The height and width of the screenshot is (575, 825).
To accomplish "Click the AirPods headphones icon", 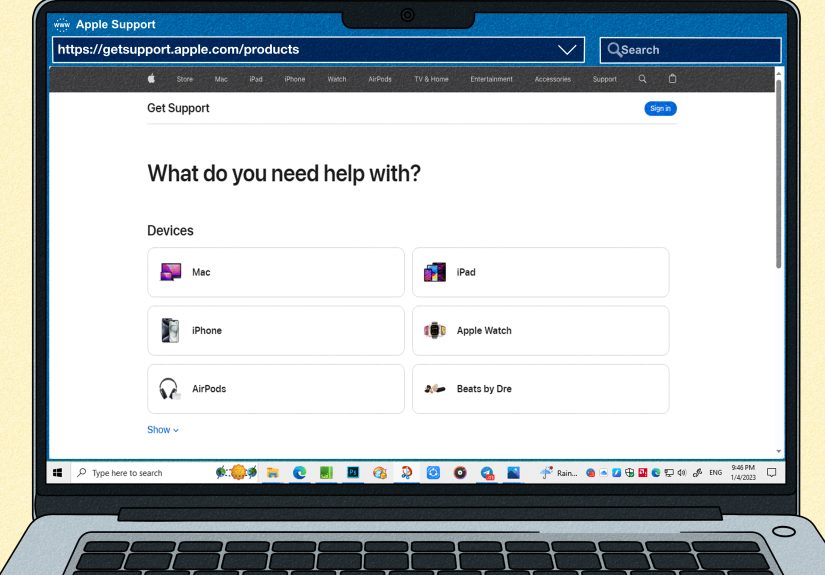I will [169, 389].
